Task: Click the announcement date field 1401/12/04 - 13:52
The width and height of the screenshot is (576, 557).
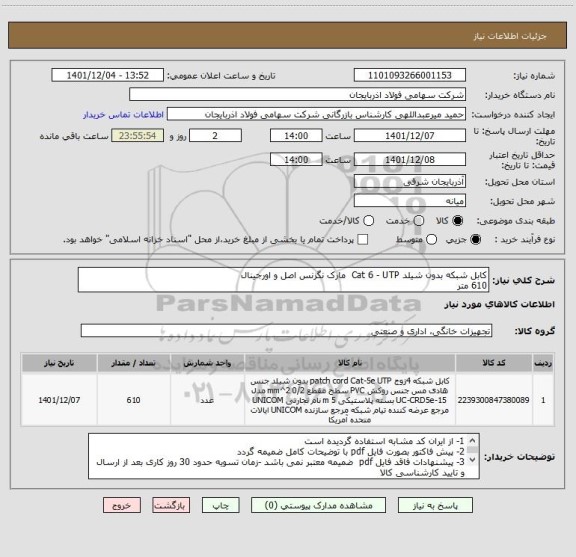Action: tap(108, 75)
